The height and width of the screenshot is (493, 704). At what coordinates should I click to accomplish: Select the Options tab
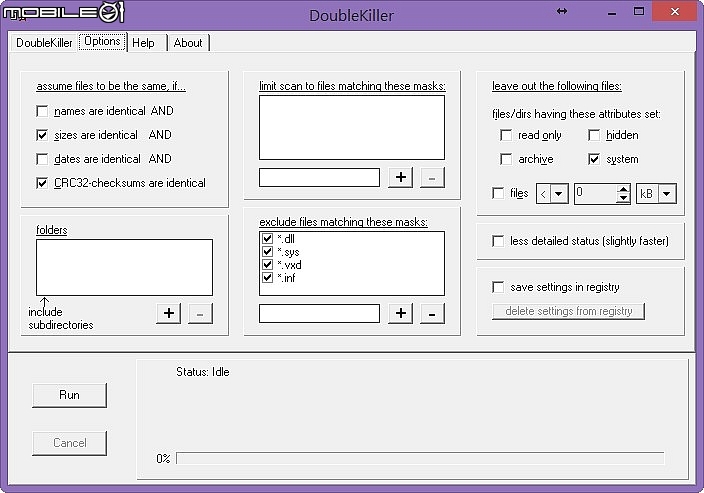[102, 42]
